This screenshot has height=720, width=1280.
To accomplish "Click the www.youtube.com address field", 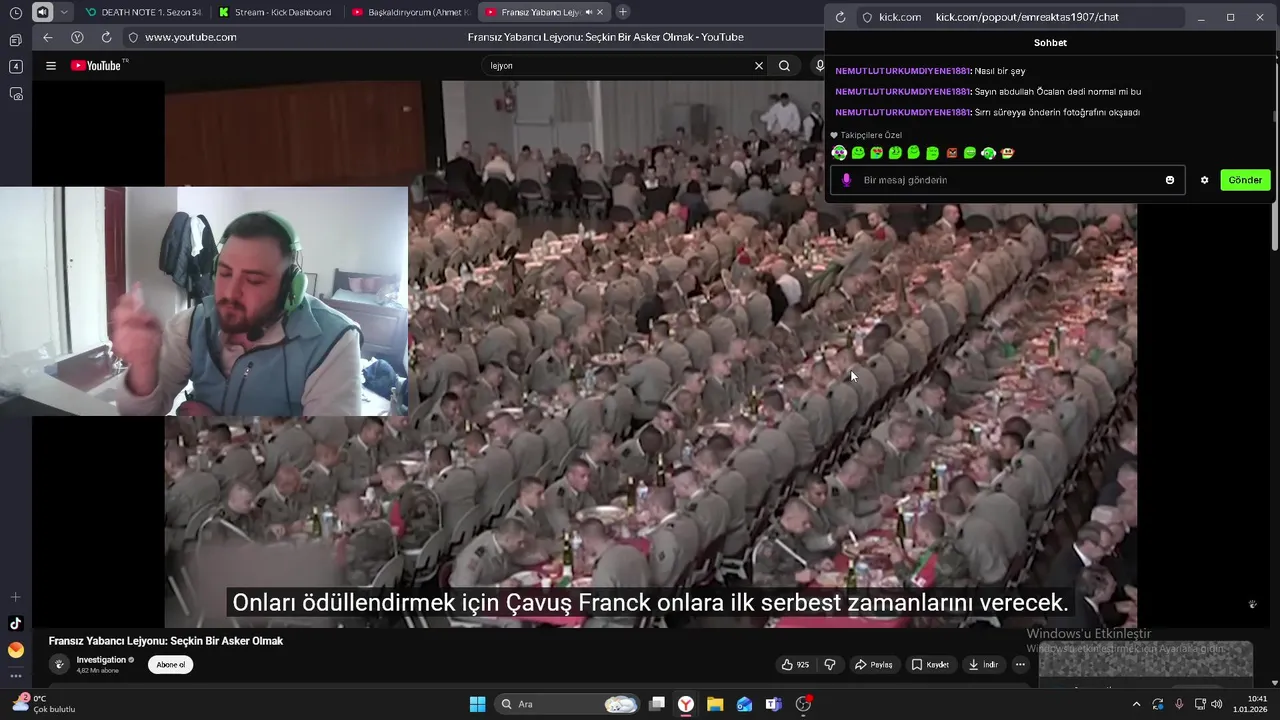I will (x=190, y=37).
